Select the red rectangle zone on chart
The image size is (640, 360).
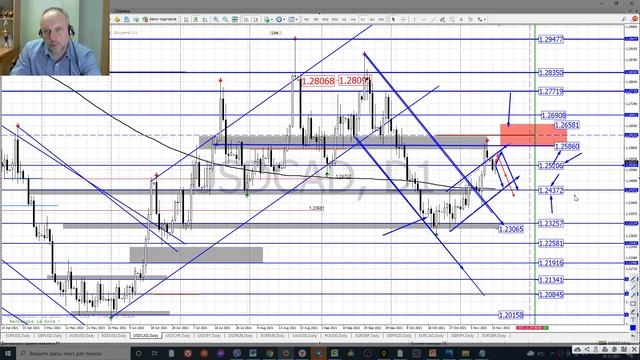533,135
